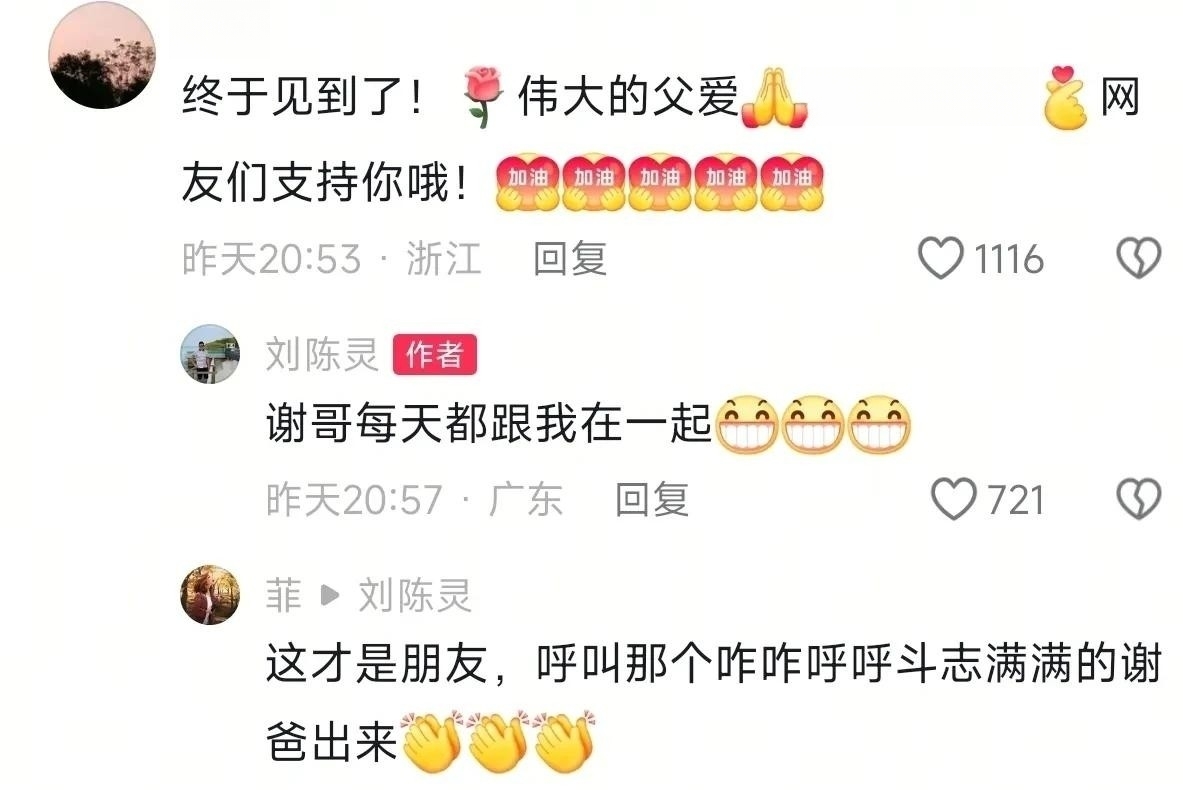Tap 刘陈灵 name in the reply-to header
The width and height of the screenshot is (1183, 790).
click(414, 595)
